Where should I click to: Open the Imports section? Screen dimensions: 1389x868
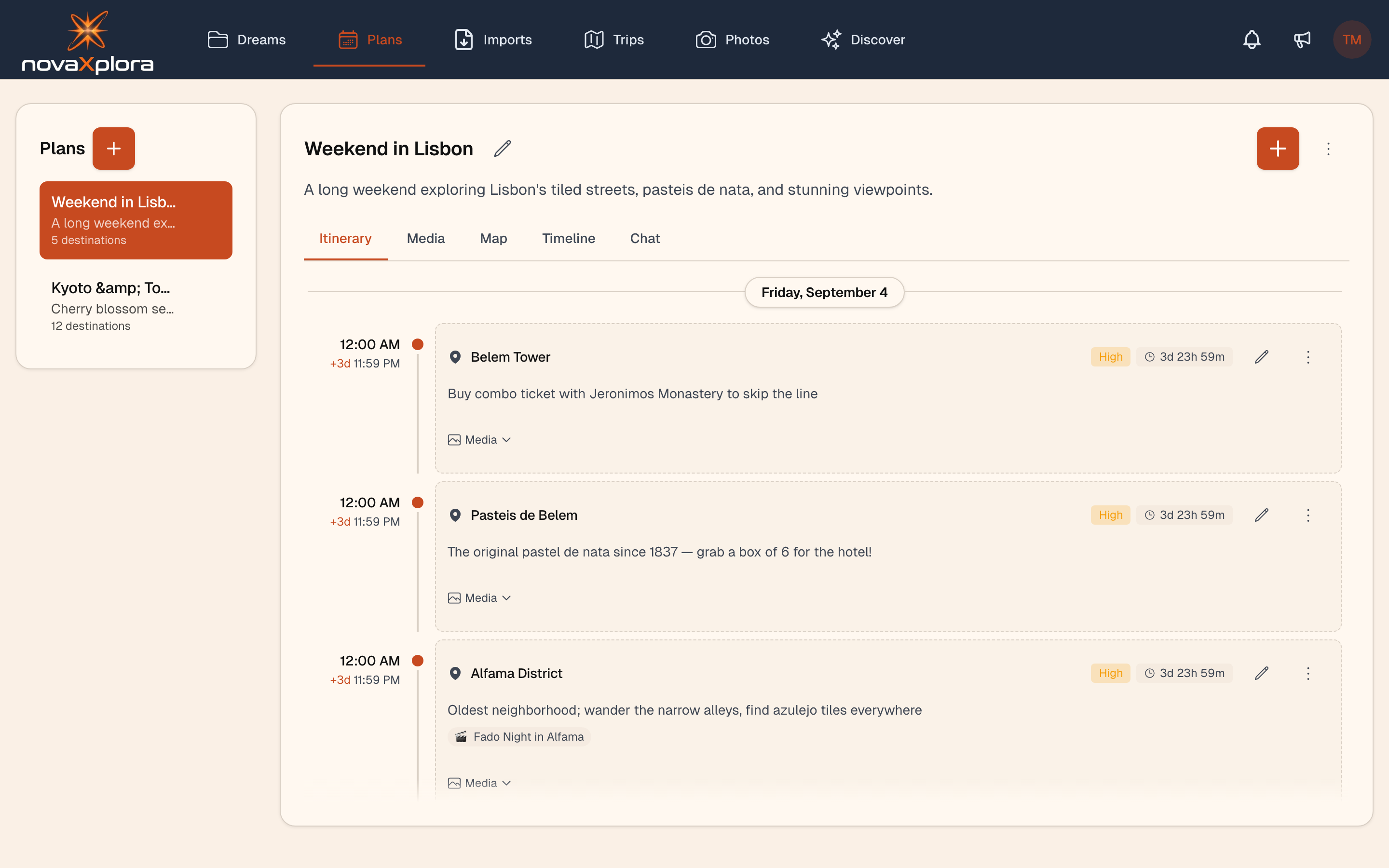492,40
